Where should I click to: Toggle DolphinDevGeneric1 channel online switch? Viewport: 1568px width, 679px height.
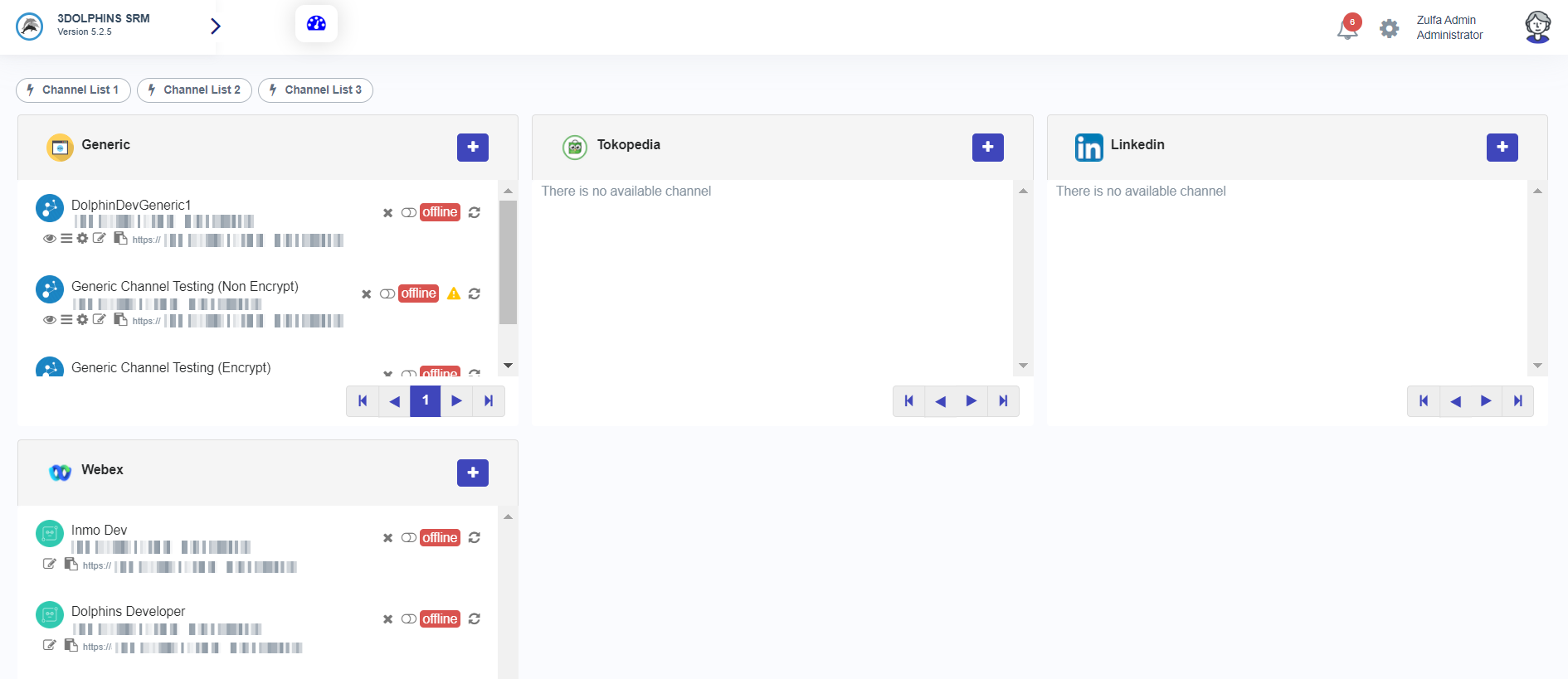408,212
